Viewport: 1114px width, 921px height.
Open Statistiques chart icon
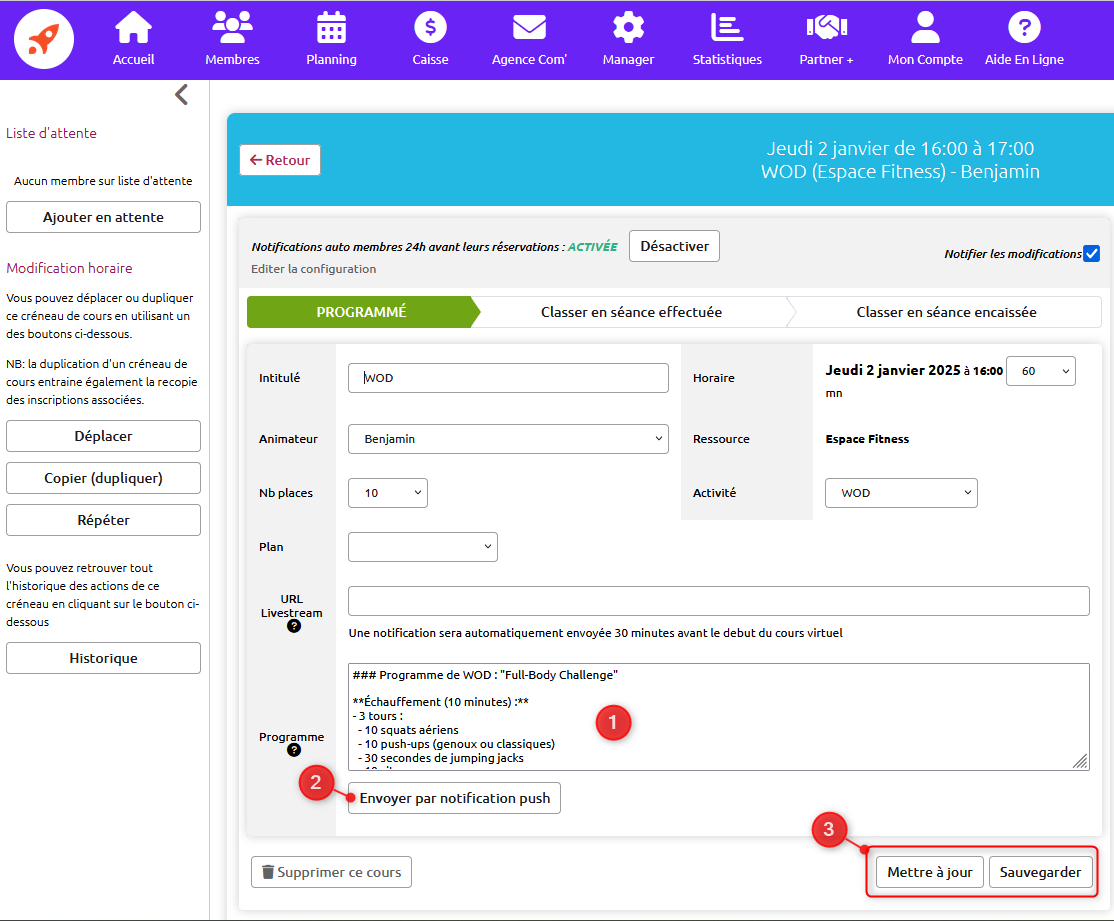point(727,28)
